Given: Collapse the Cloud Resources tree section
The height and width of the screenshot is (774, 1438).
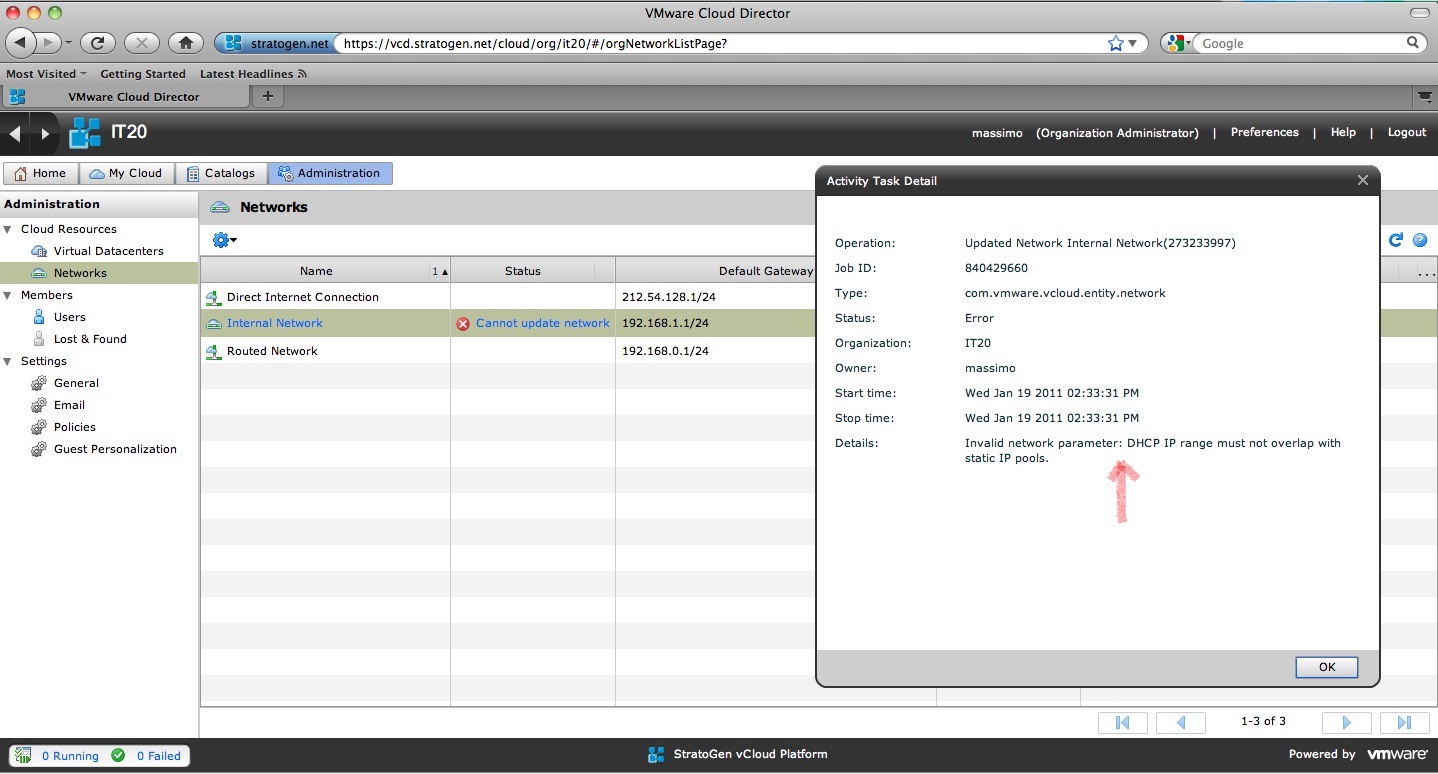Looking at the screenshot, I should (8, 230).
